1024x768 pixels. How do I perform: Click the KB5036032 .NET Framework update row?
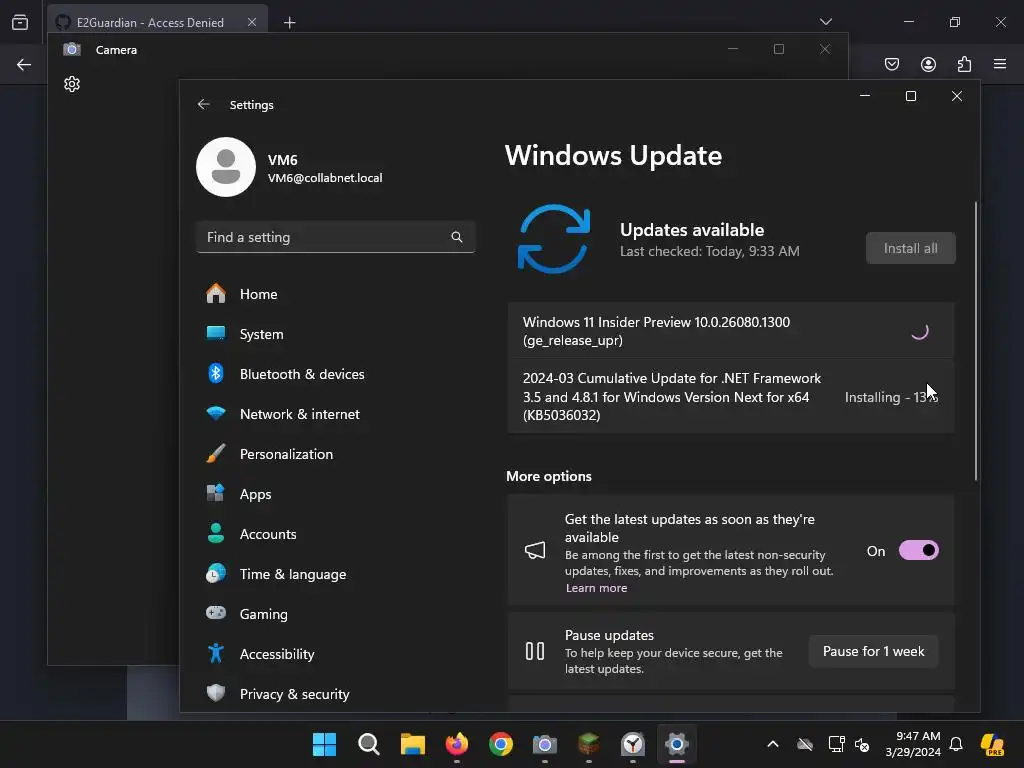(x=731, y=396)
